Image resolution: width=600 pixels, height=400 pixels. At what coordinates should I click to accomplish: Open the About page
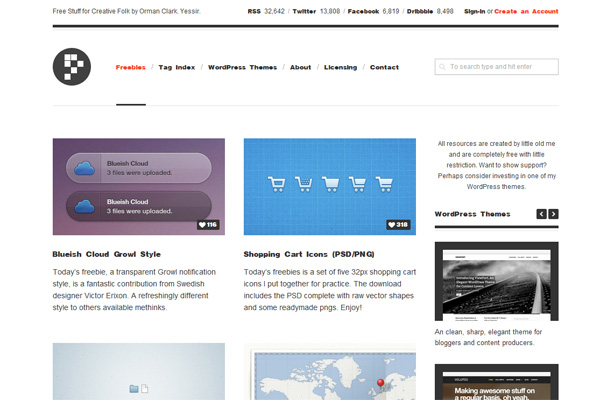click(x=300, y=67)
